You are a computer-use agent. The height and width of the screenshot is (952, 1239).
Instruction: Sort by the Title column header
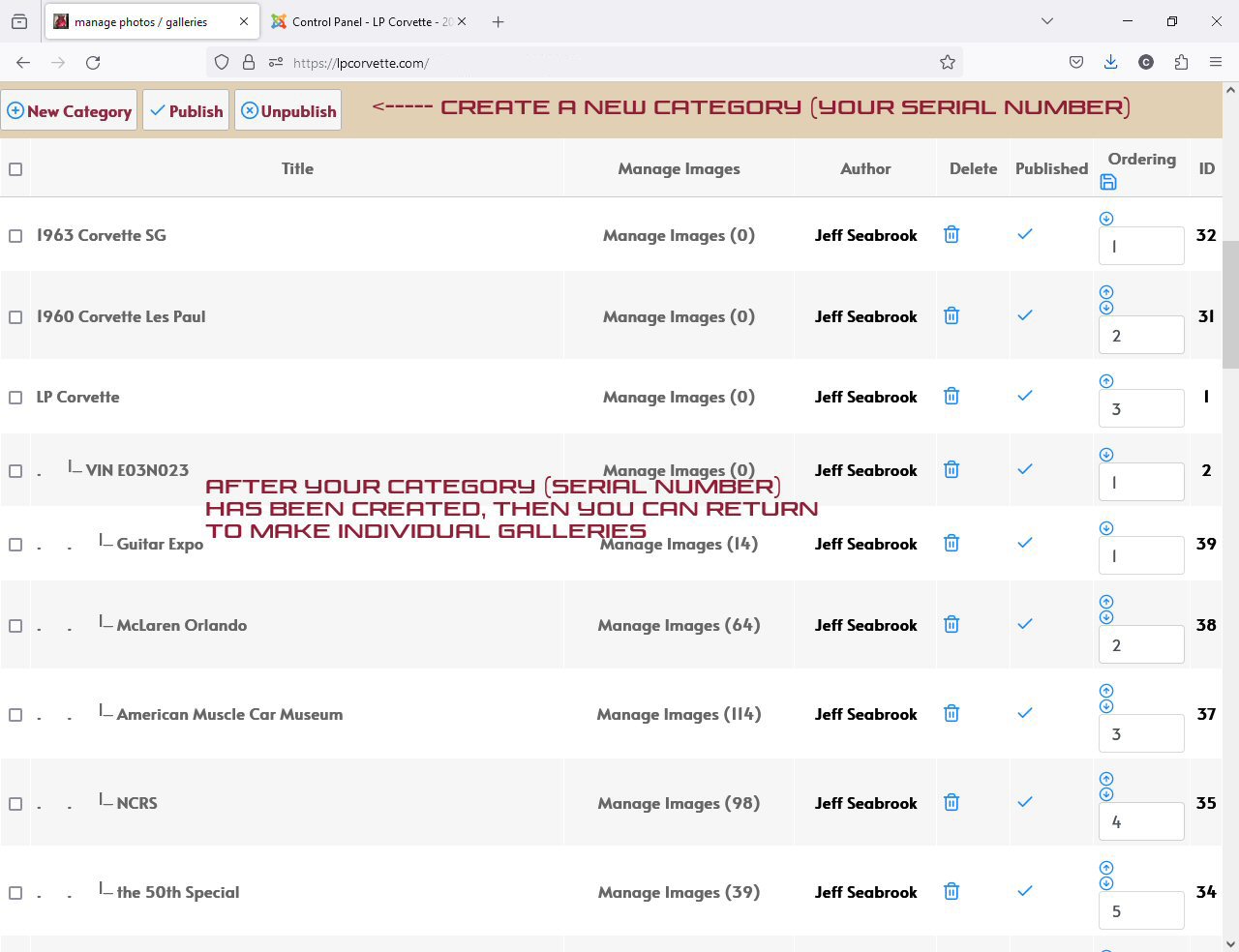pyautogui.click(x=297, y=168)
